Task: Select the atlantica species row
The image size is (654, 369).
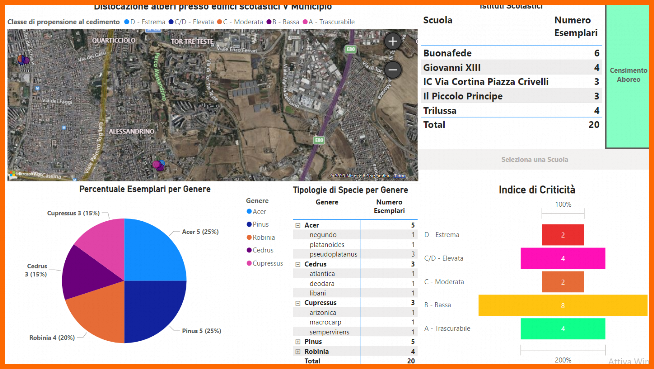Action: coord(355,274)
